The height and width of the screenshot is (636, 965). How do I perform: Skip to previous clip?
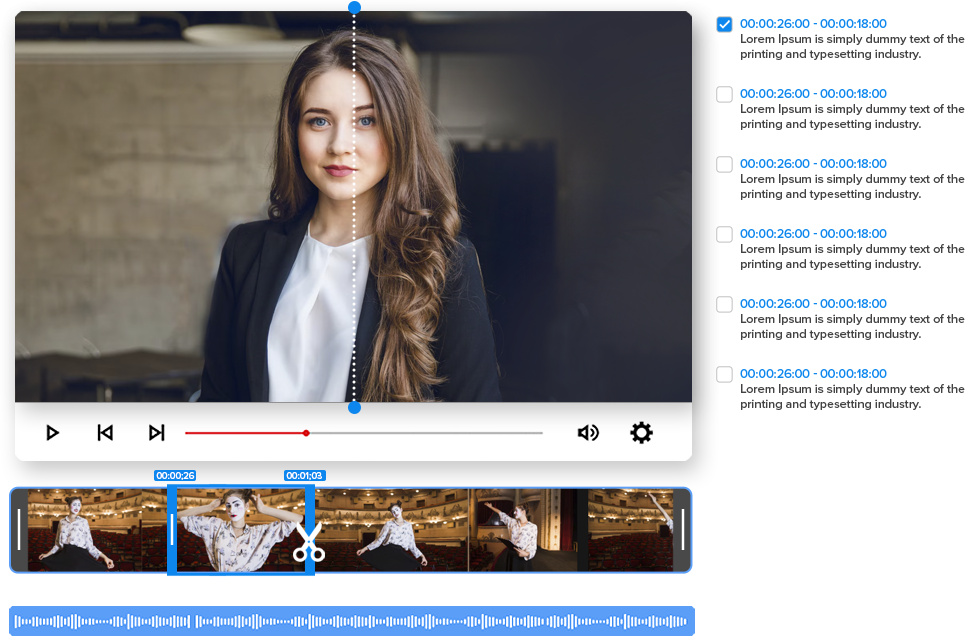(105, 433)
